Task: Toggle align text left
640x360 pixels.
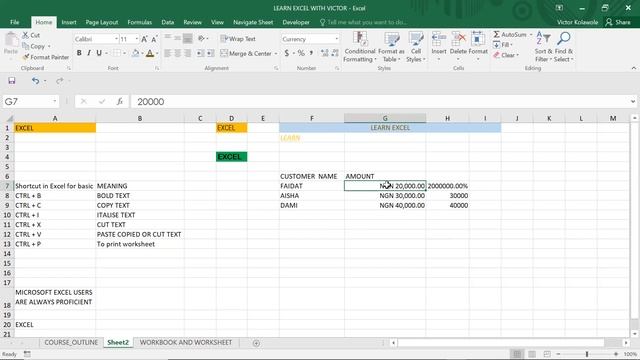Action: tap(168, 53)
